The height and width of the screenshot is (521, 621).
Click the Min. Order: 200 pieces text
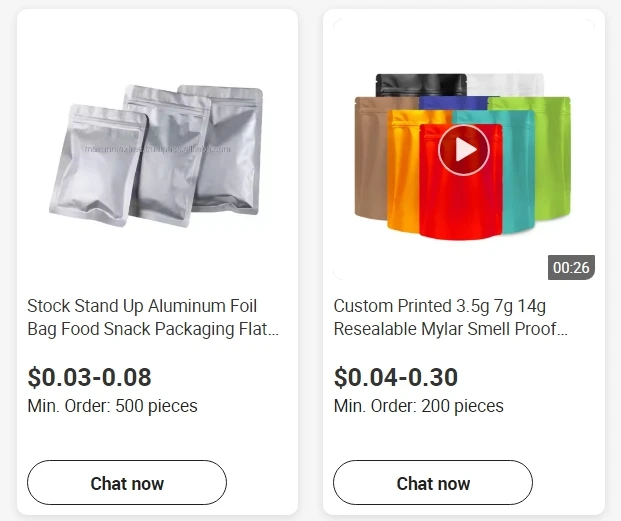(x=418, y=406)
